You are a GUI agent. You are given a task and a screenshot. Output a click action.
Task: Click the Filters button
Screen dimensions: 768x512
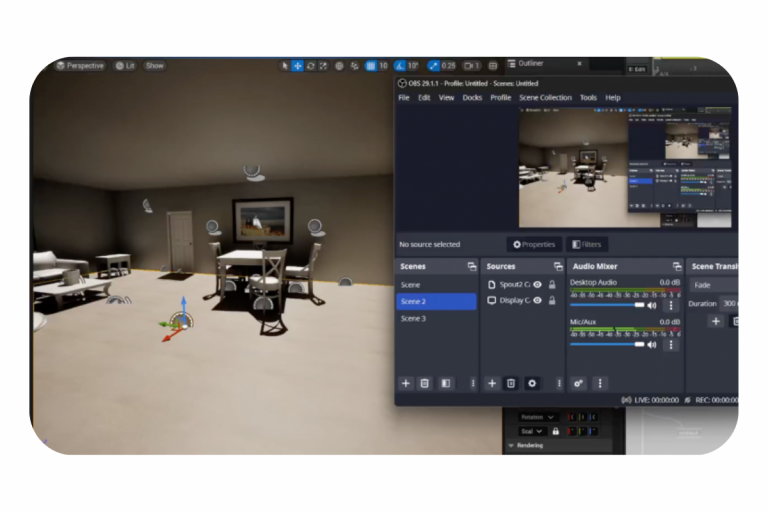587,244
